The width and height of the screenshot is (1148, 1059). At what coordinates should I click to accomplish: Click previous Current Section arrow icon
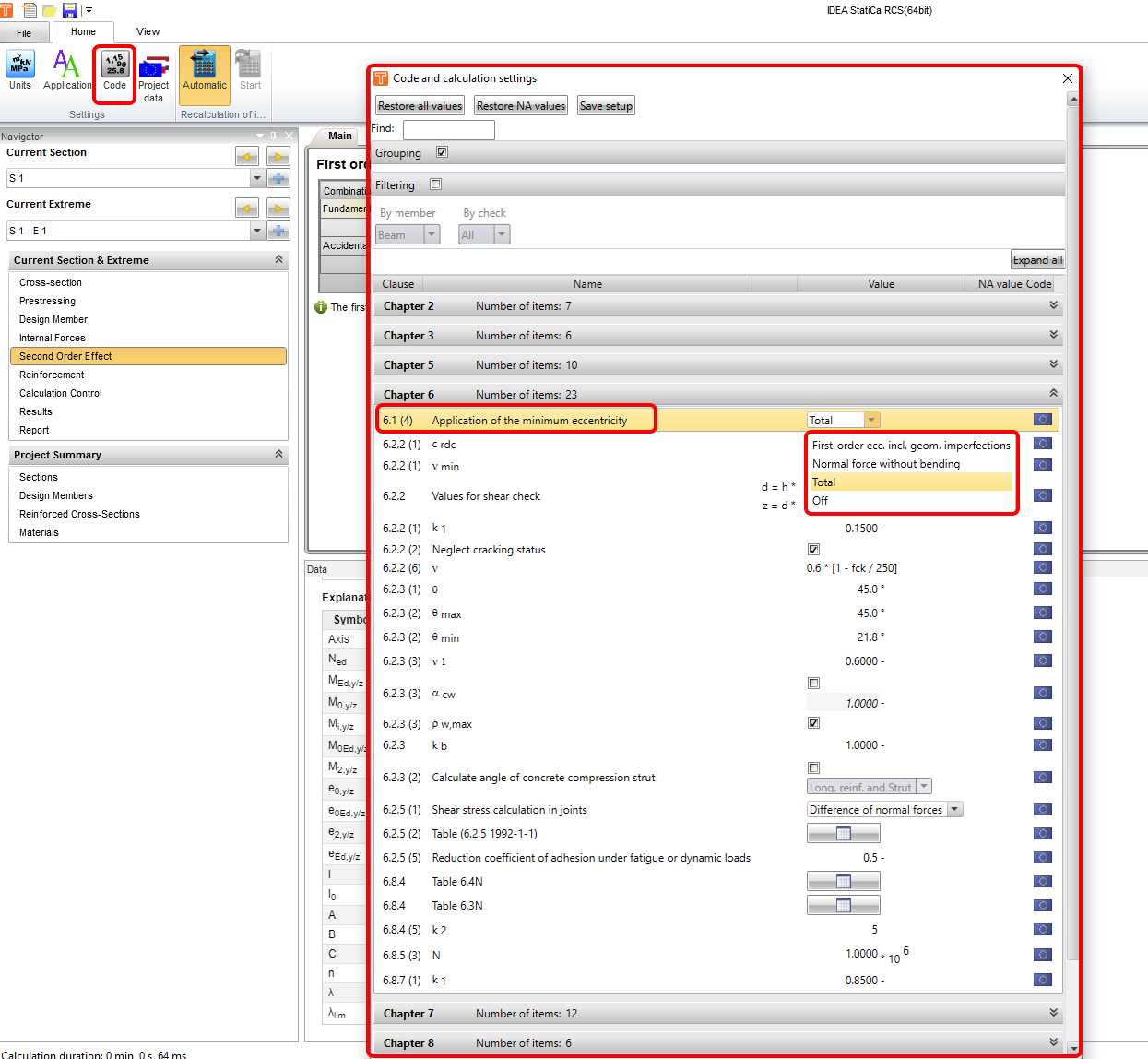point(247,156)
